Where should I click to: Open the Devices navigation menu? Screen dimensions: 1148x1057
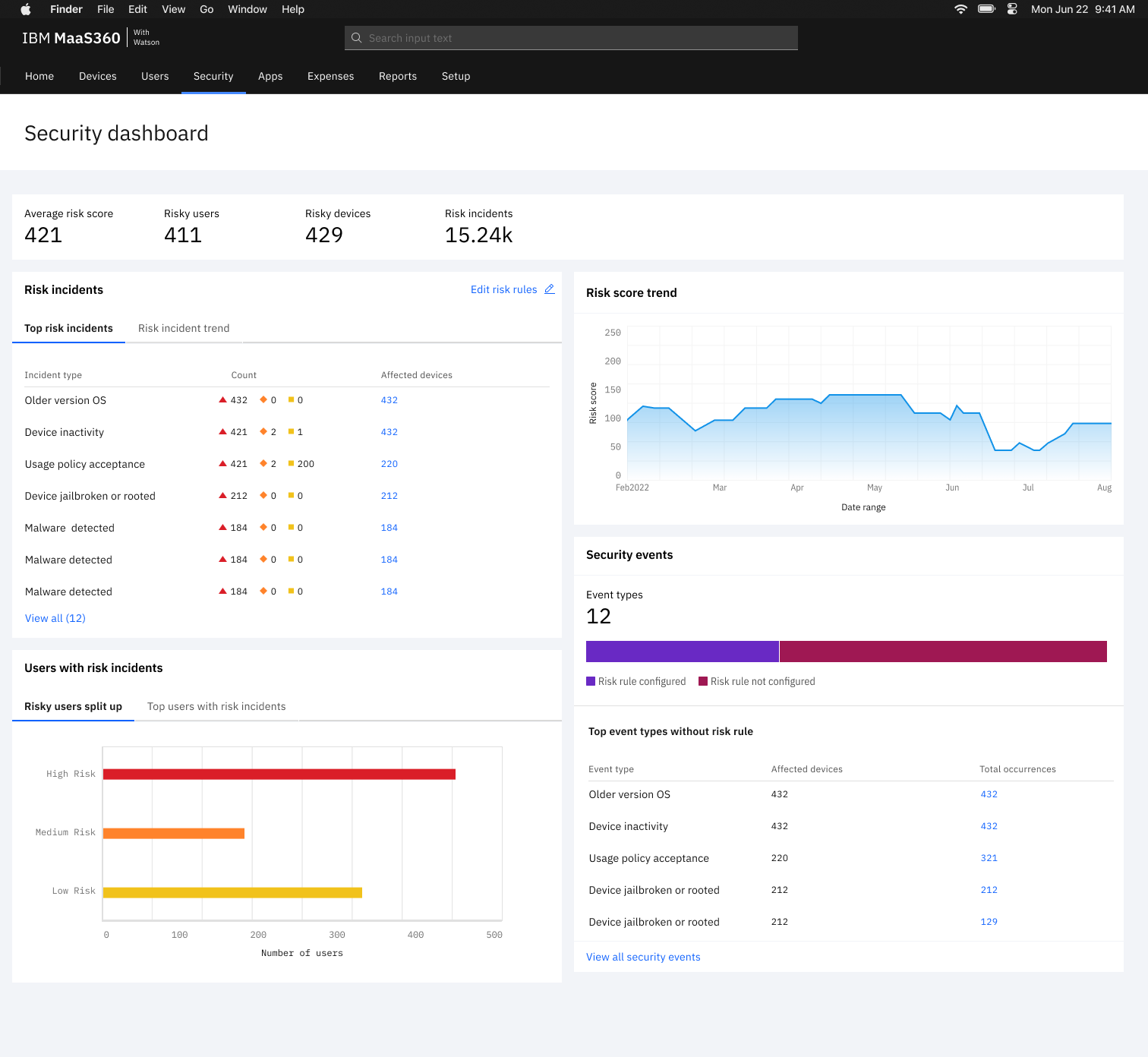click(98, 76)
